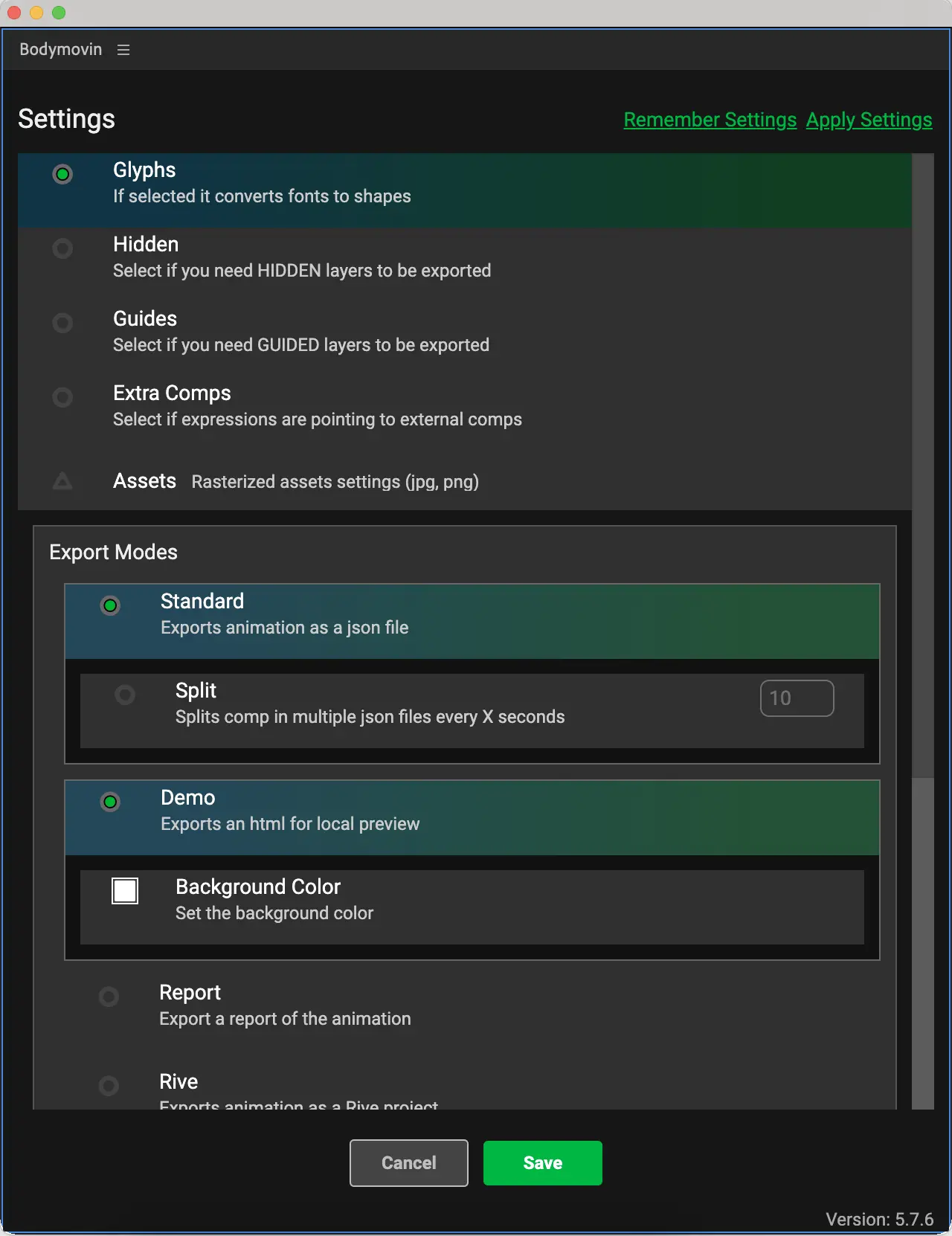The width and height of the screenshot is (952, 1236).
Task: Open the Background Color swatch picker
Action: tap(125, 891)
